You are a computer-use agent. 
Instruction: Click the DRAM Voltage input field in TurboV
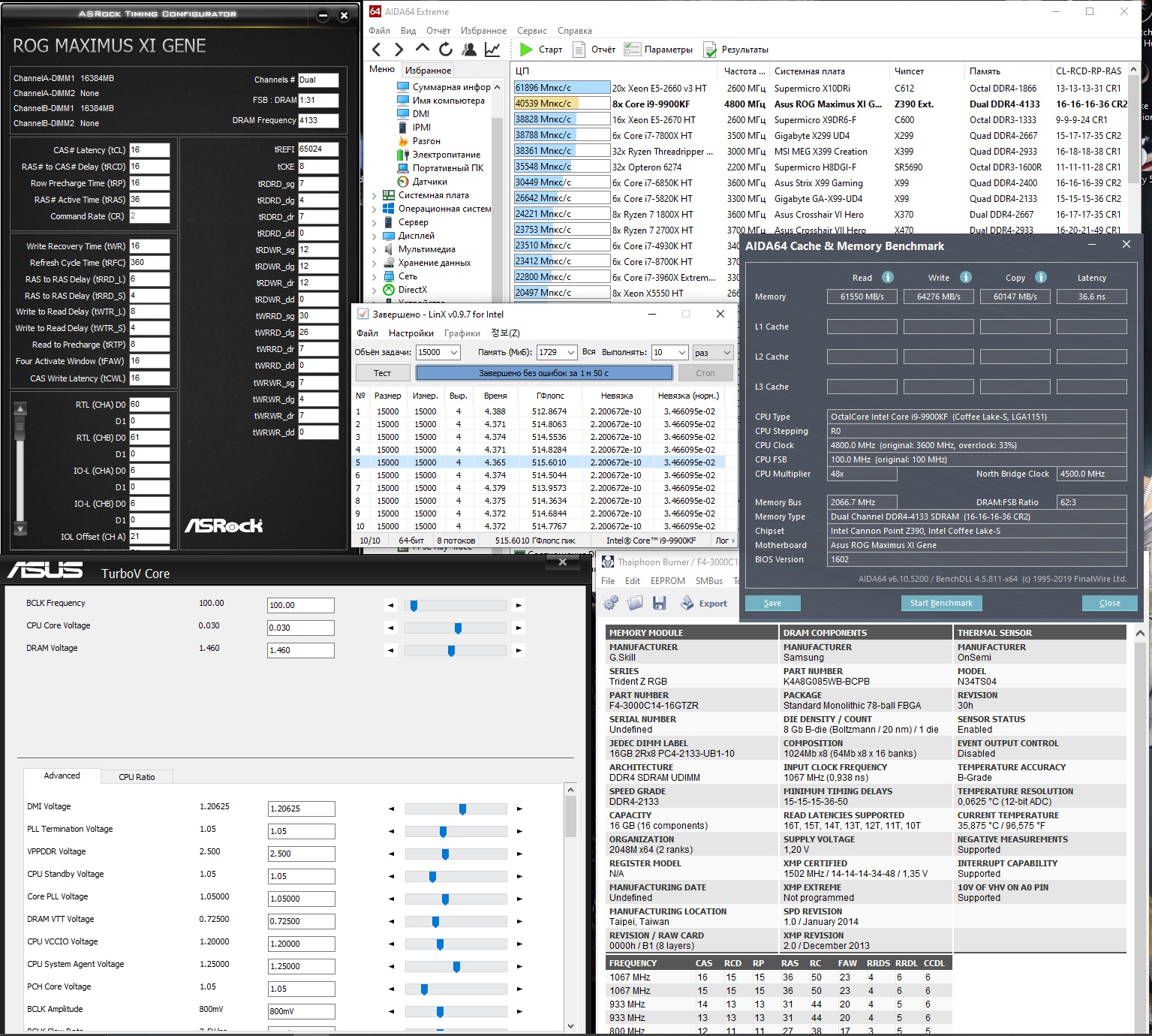click(301, 650)
